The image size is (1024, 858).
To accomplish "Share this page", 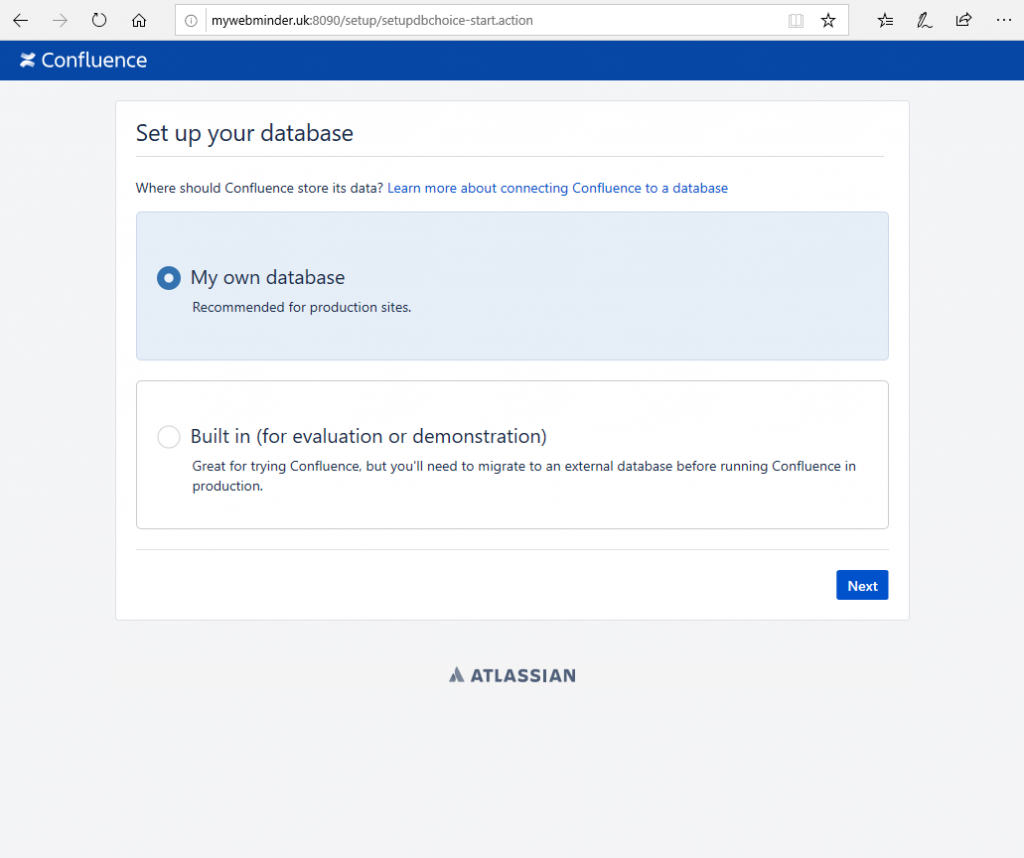I will [964, 20].
